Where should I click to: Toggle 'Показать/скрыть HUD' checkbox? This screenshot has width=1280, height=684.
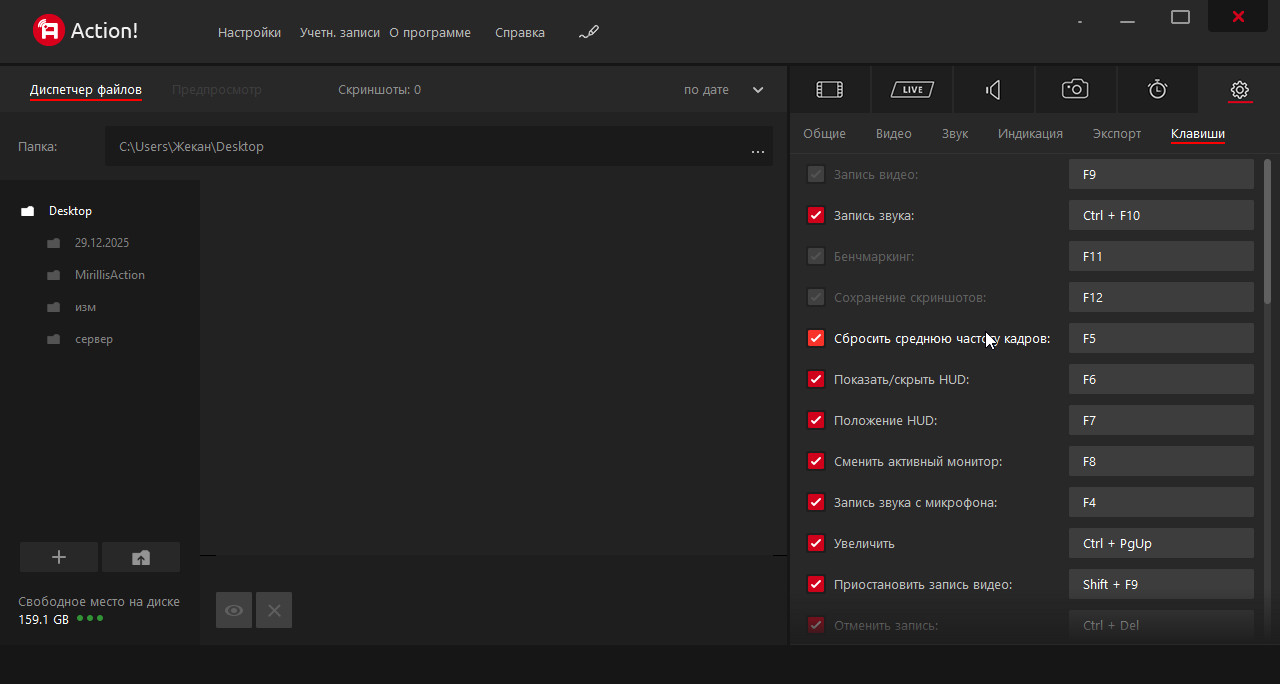point(816,379)
